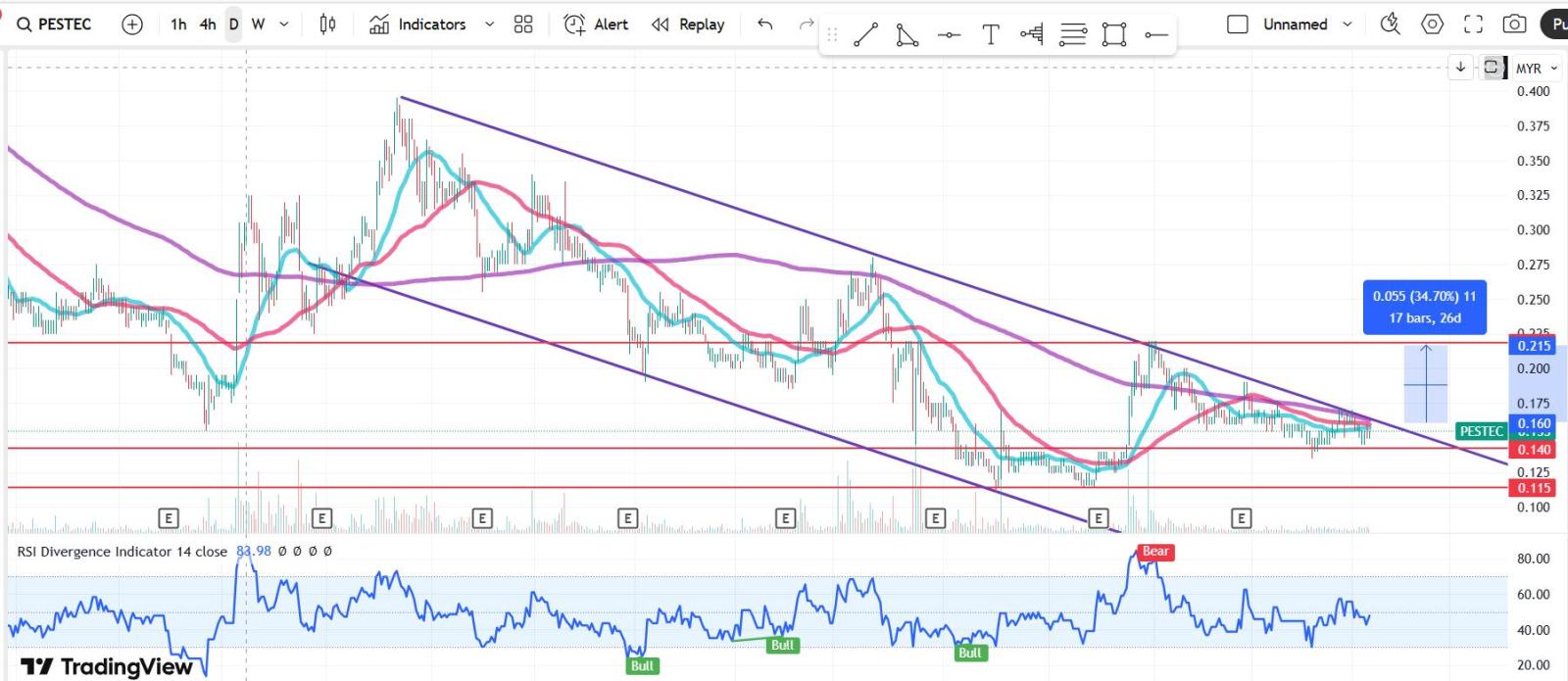Select the D daily timeframe
Image resolution: width=1568 pixels, height=681 pixels.
[x=233, y=24]
